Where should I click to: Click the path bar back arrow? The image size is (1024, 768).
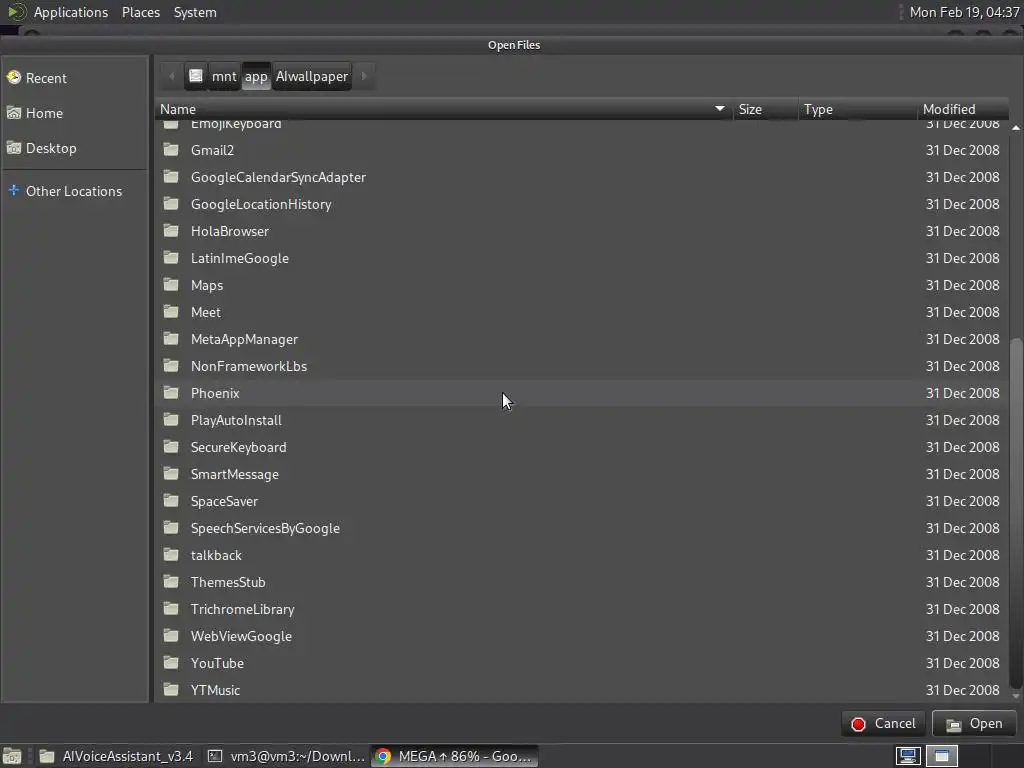pyautogui.click(x=172, y=76)
